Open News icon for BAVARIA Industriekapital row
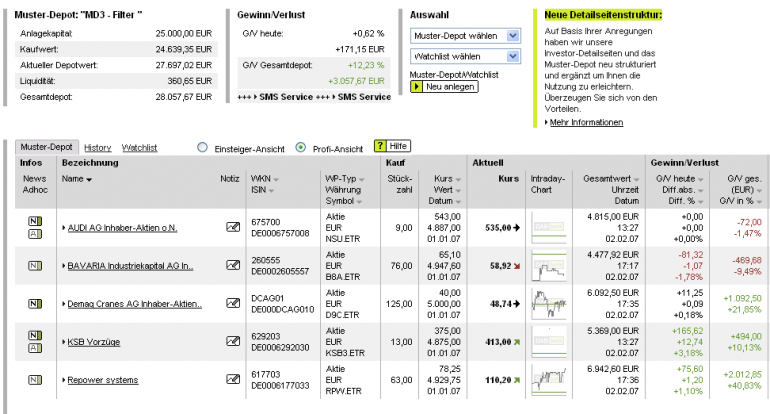The image size is (770, 414). (x=35, y=266)
